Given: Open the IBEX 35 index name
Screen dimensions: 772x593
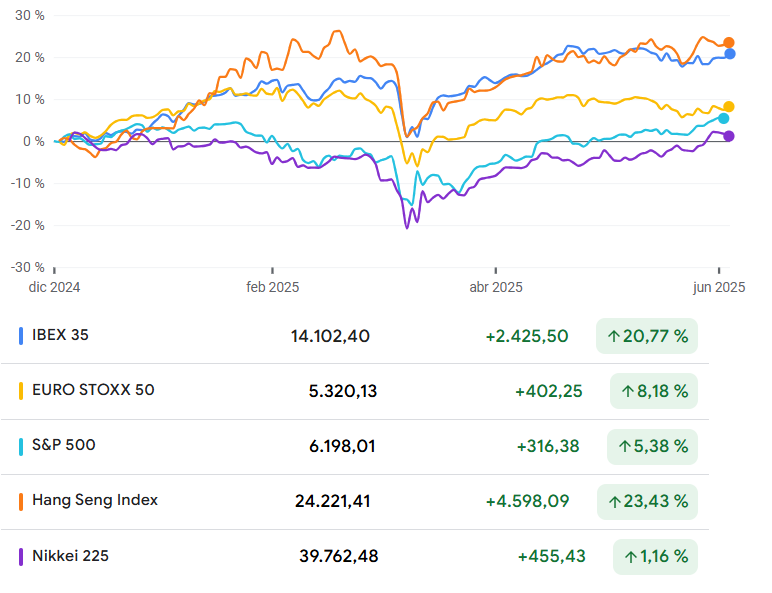Looking at the screenshot, I should 60,335.
